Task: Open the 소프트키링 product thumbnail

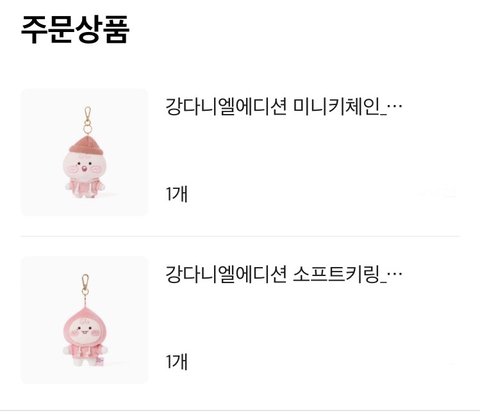Action: click(84, 320)
